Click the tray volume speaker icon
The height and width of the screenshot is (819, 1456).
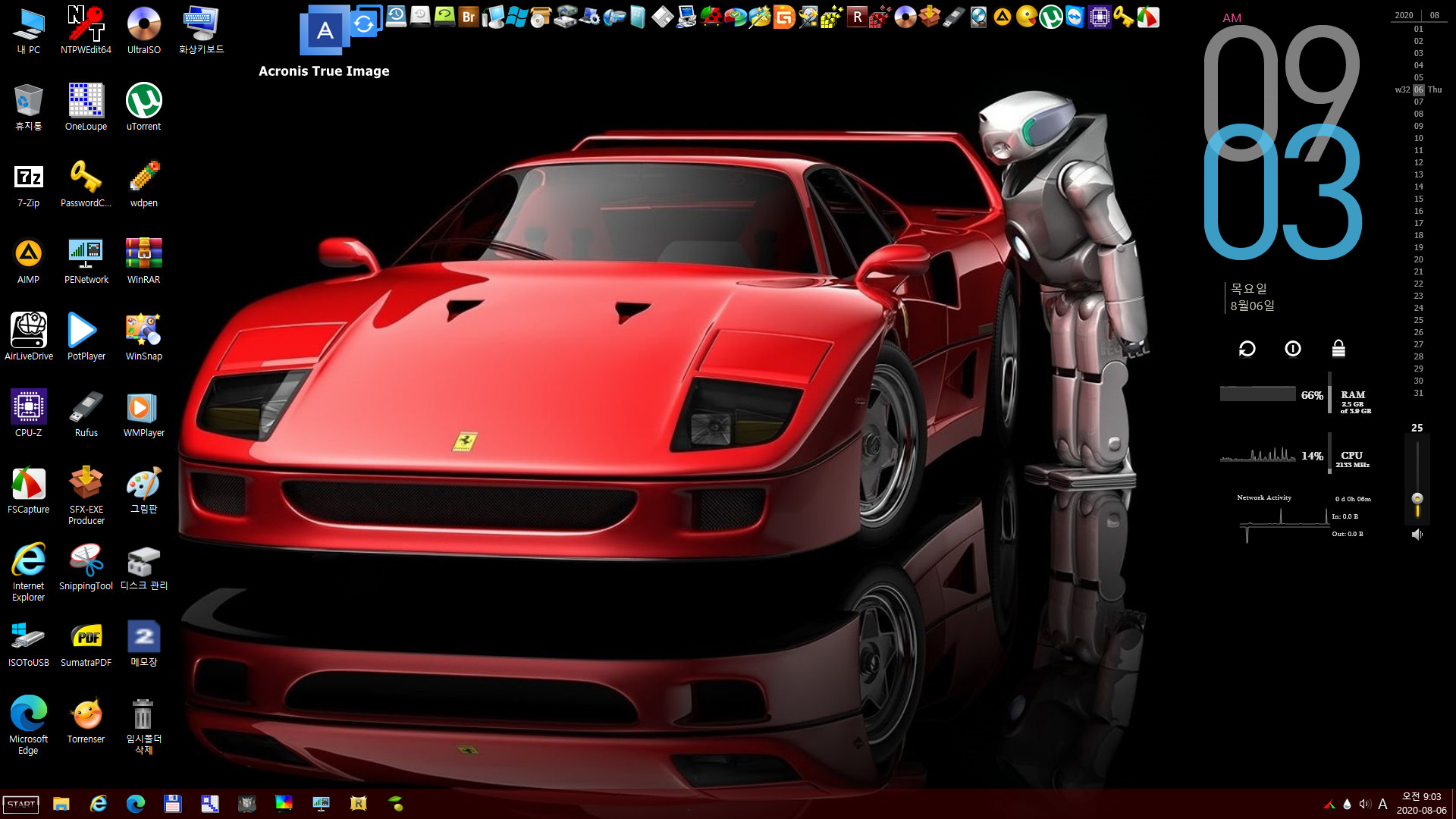1365,804
